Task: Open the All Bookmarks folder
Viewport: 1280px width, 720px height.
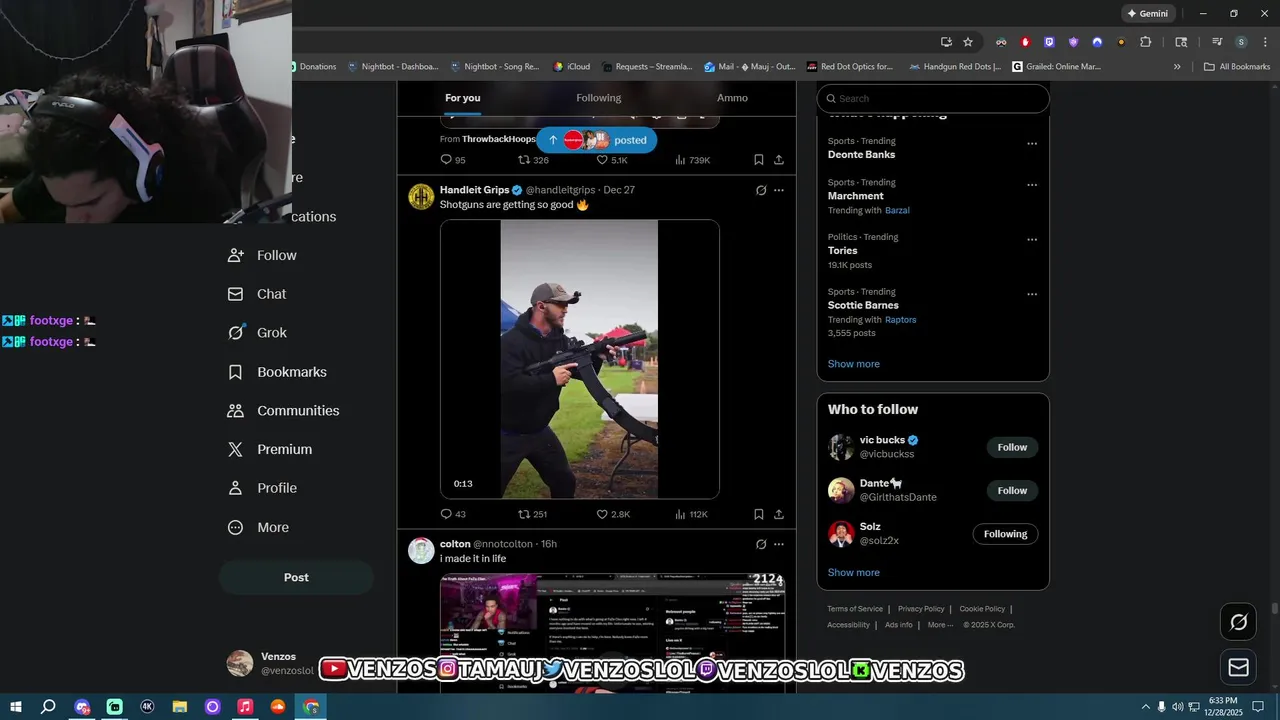Action: tap(1237, 67)
